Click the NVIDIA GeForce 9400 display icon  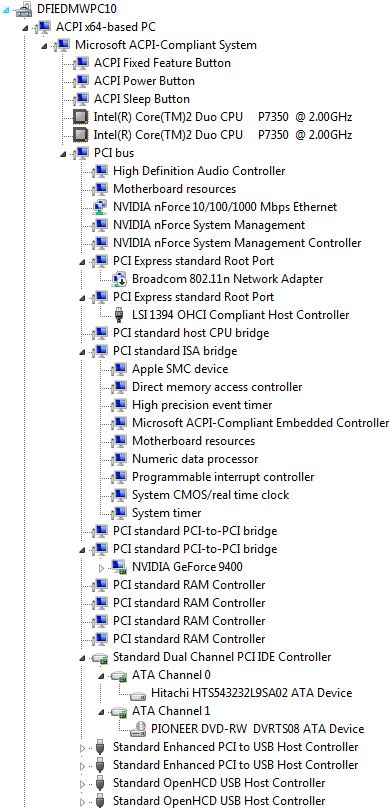(119, 567)
